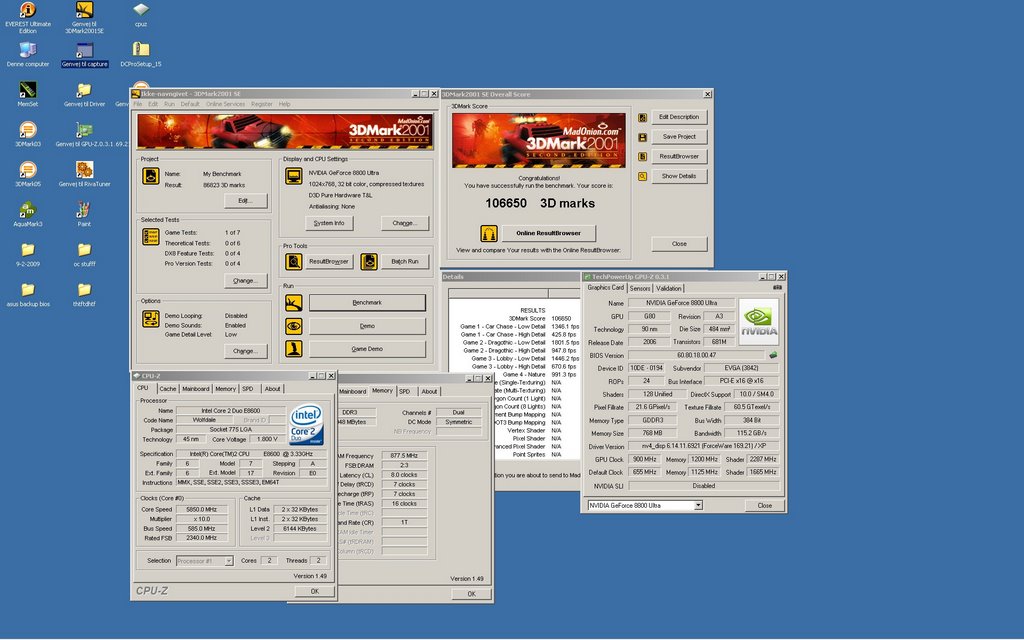Launch the AquaMark3 desktop icon
The width and height of the screenshot is (1024, 640).
(x=27, y=210)
